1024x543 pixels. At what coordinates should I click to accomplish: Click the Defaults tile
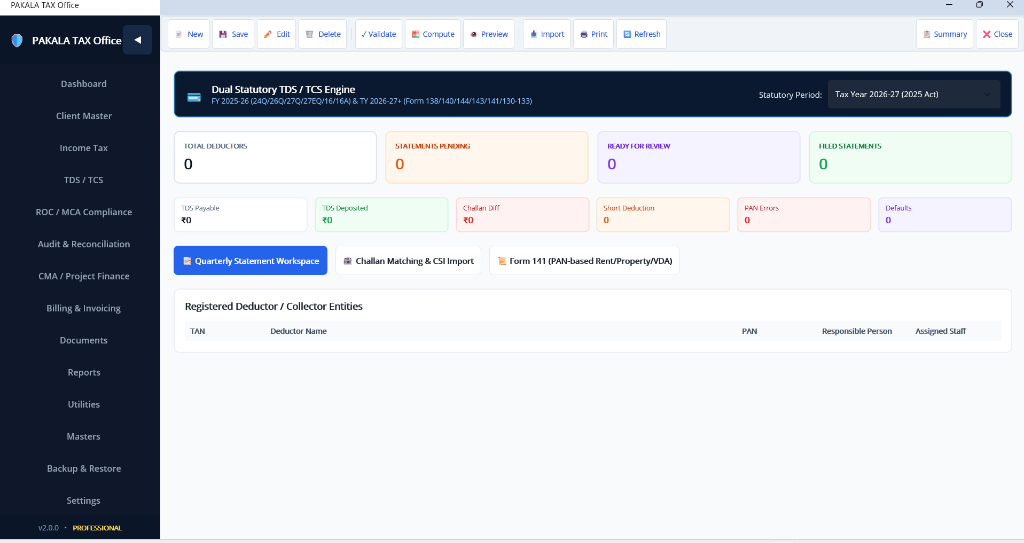(x=945, y=214)
